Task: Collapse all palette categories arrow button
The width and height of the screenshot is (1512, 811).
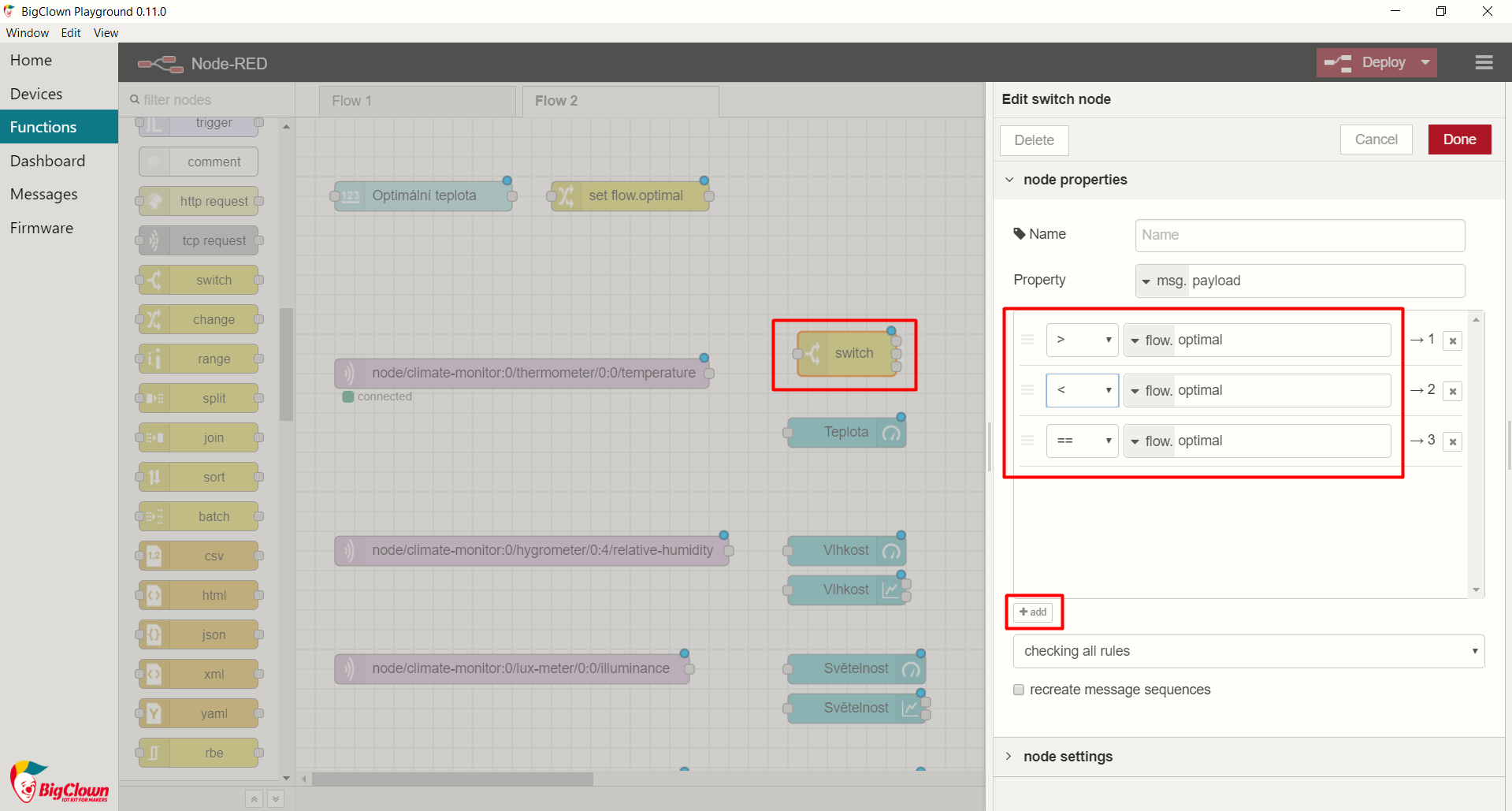Action: (x=254, y=799)
